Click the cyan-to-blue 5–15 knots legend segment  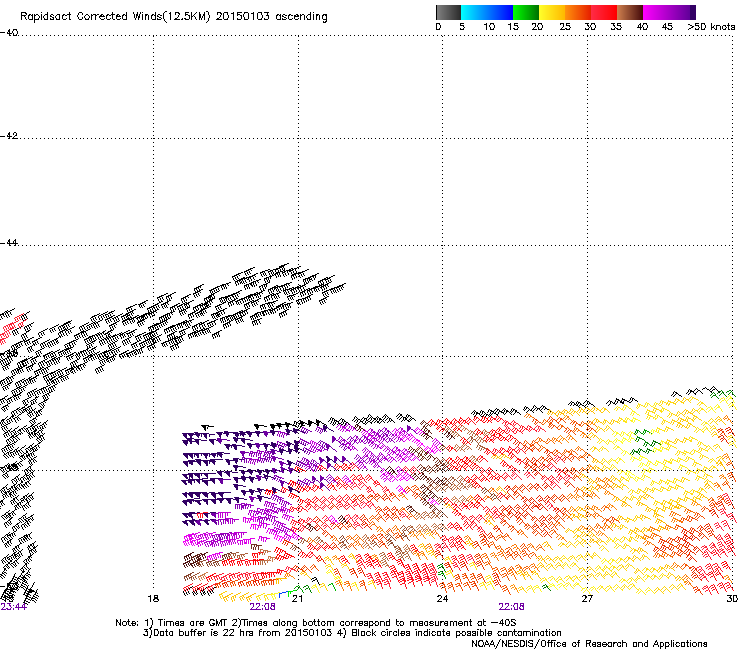coord(487,12)
